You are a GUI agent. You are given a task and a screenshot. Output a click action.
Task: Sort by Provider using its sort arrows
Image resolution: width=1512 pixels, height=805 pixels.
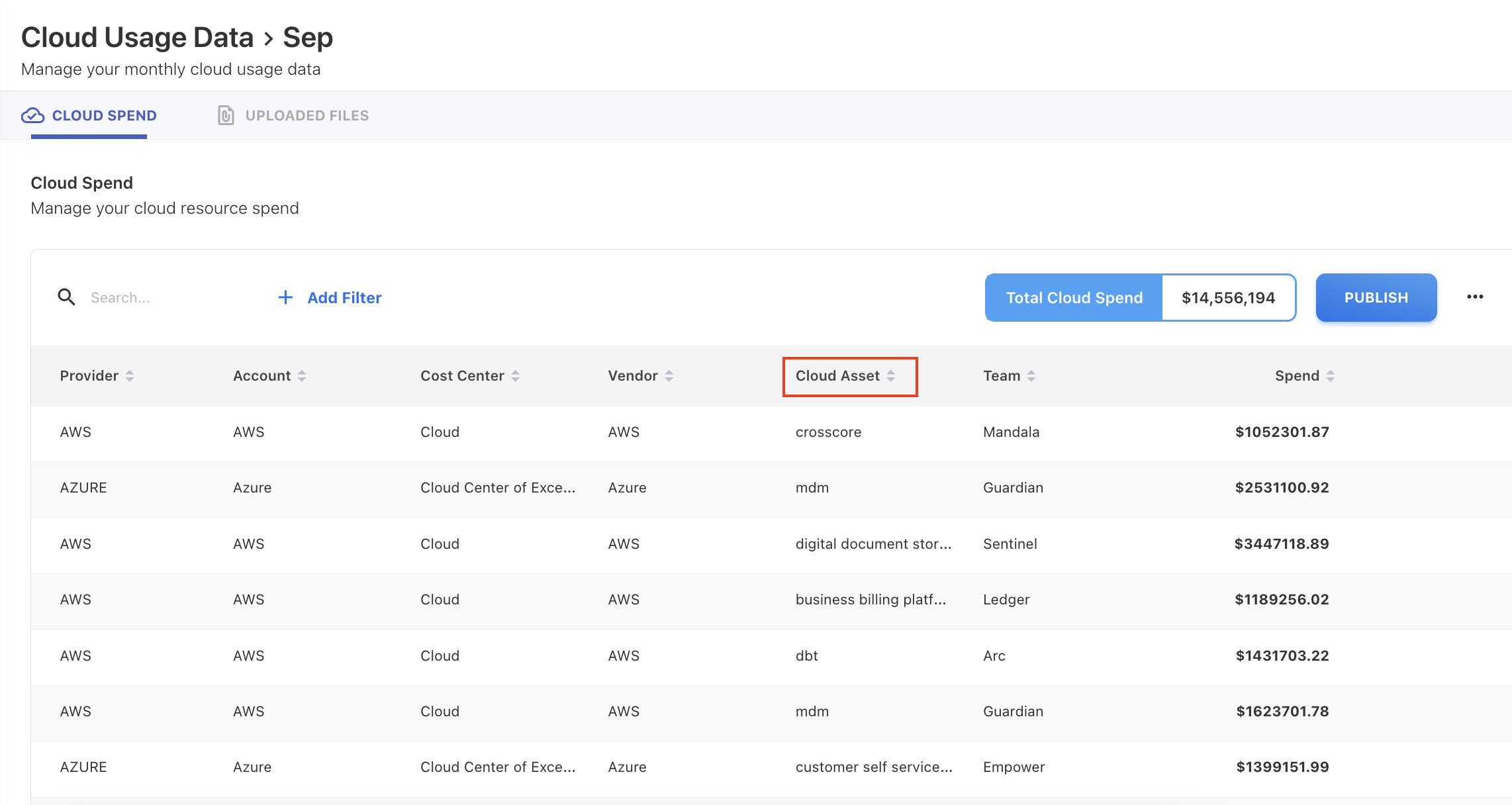pos(130,376)
